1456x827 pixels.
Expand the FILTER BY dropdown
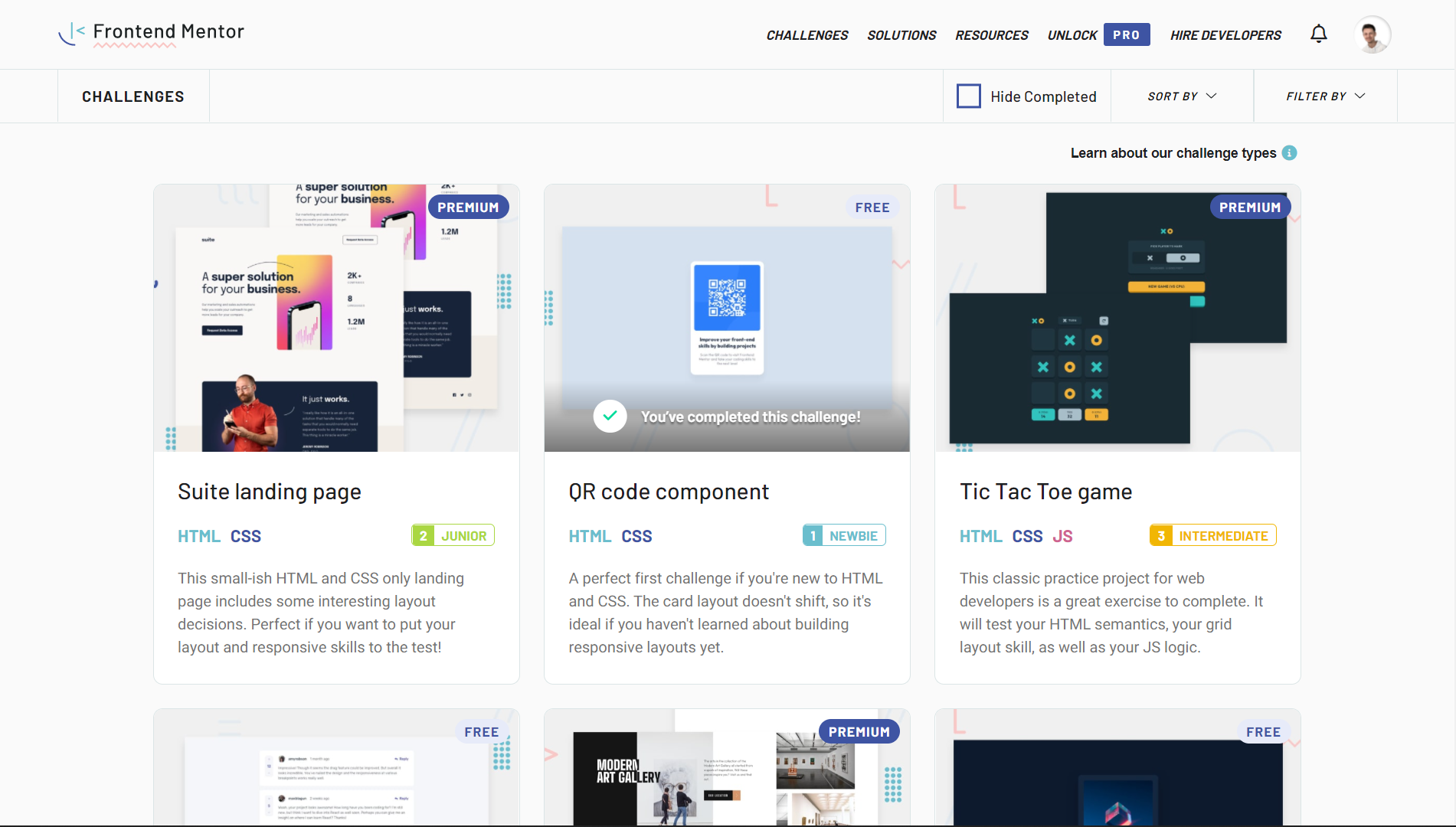pos(1326,96)
